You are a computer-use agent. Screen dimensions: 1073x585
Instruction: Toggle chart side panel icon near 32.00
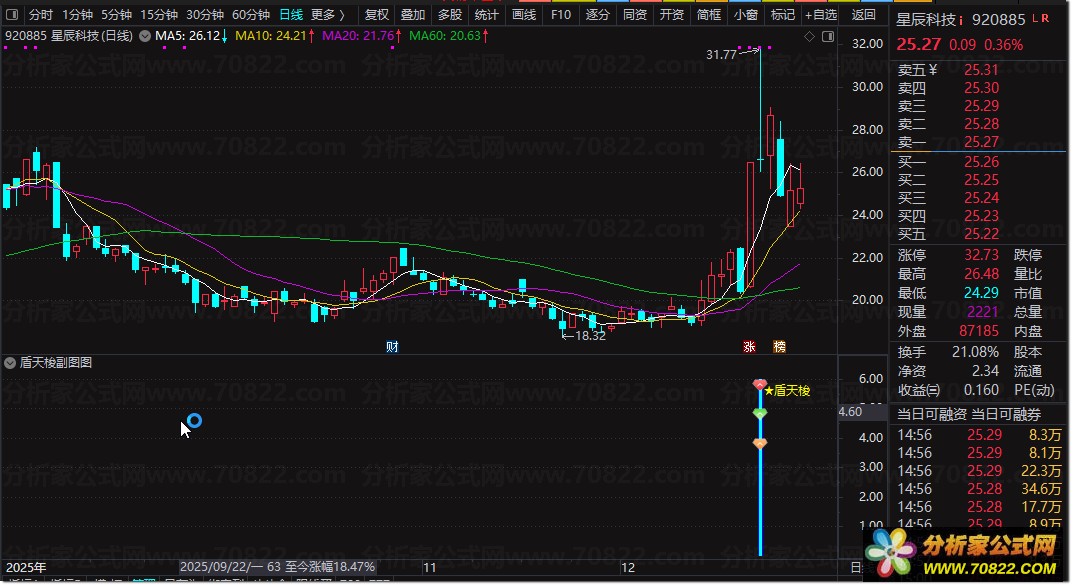tap(828, 36)
